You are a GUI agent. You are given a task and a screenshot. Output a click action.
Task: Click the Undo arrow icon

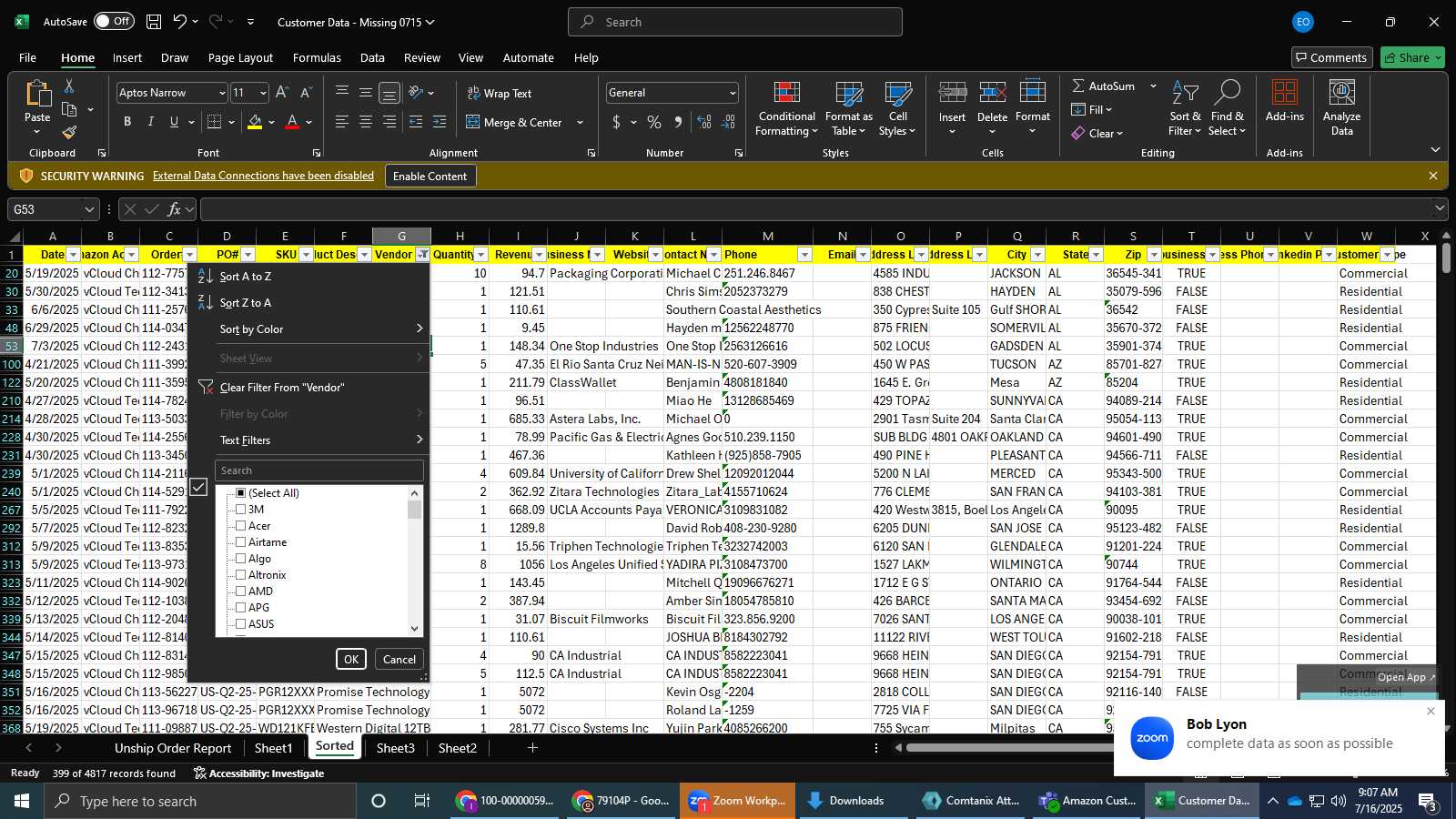pyautogui.click(x=180, y=22)
